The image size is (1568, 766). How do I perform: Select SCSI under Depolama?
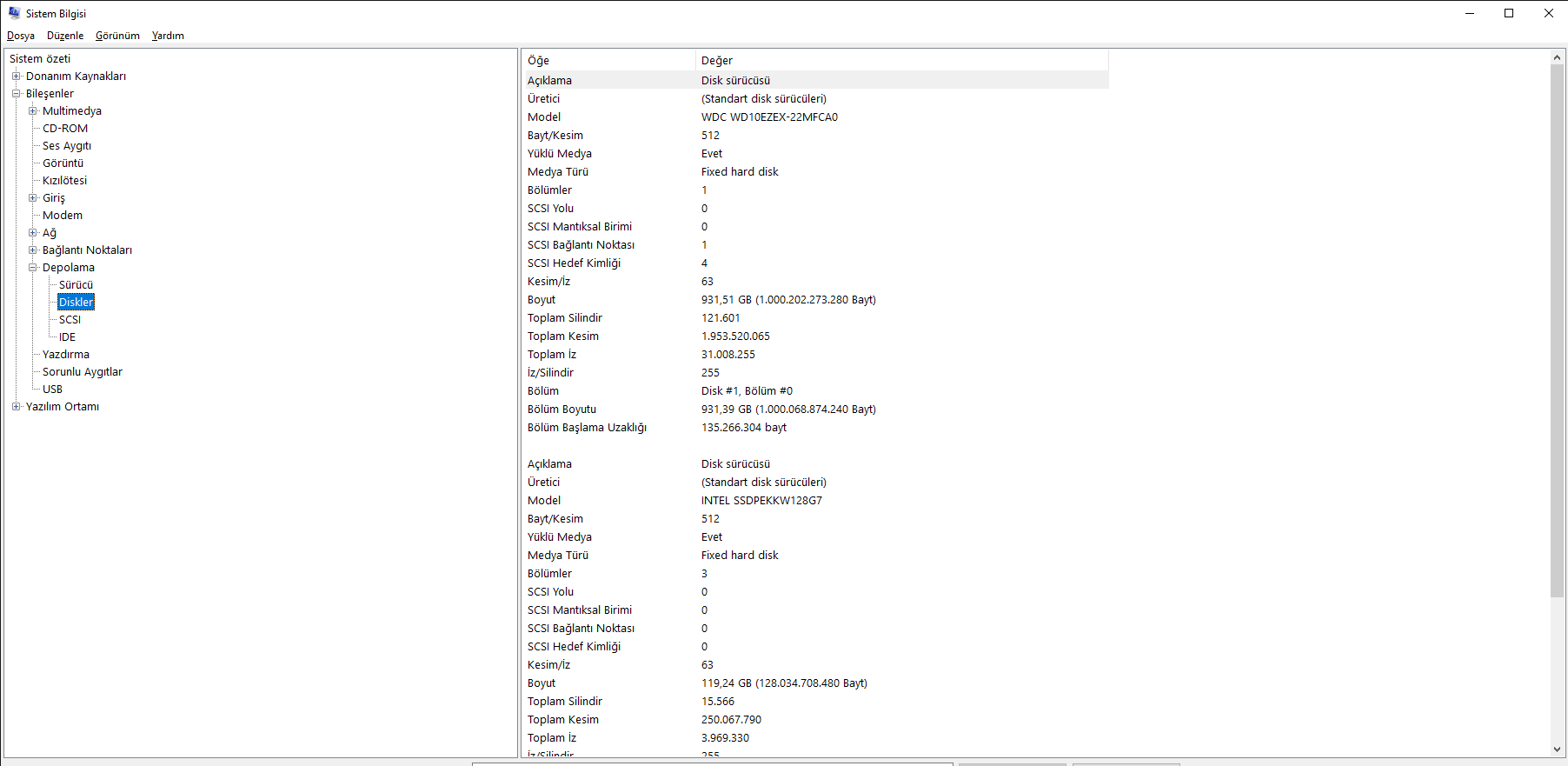point(70,320)
